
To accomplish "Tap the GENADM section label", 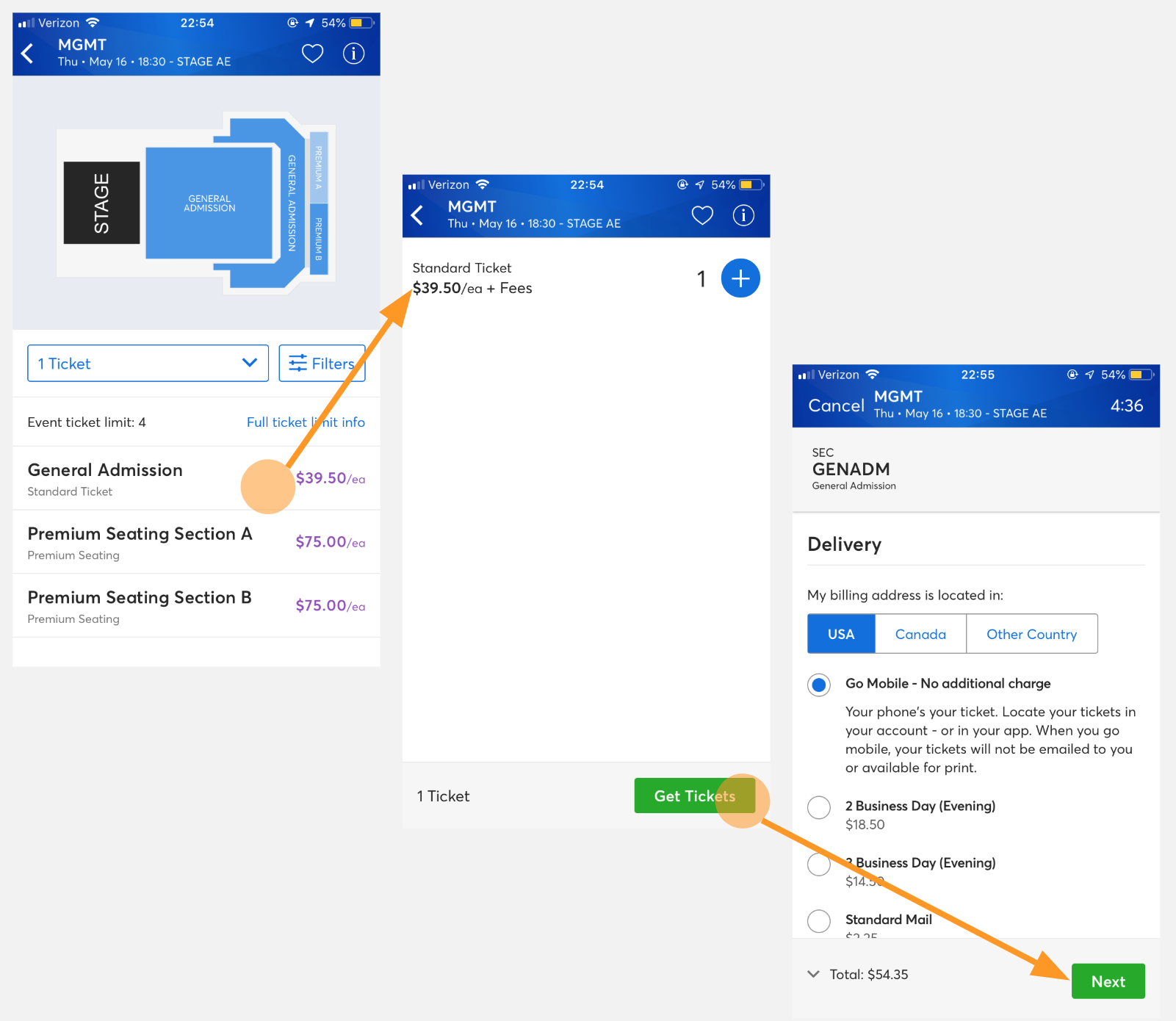I will point(851,469).
